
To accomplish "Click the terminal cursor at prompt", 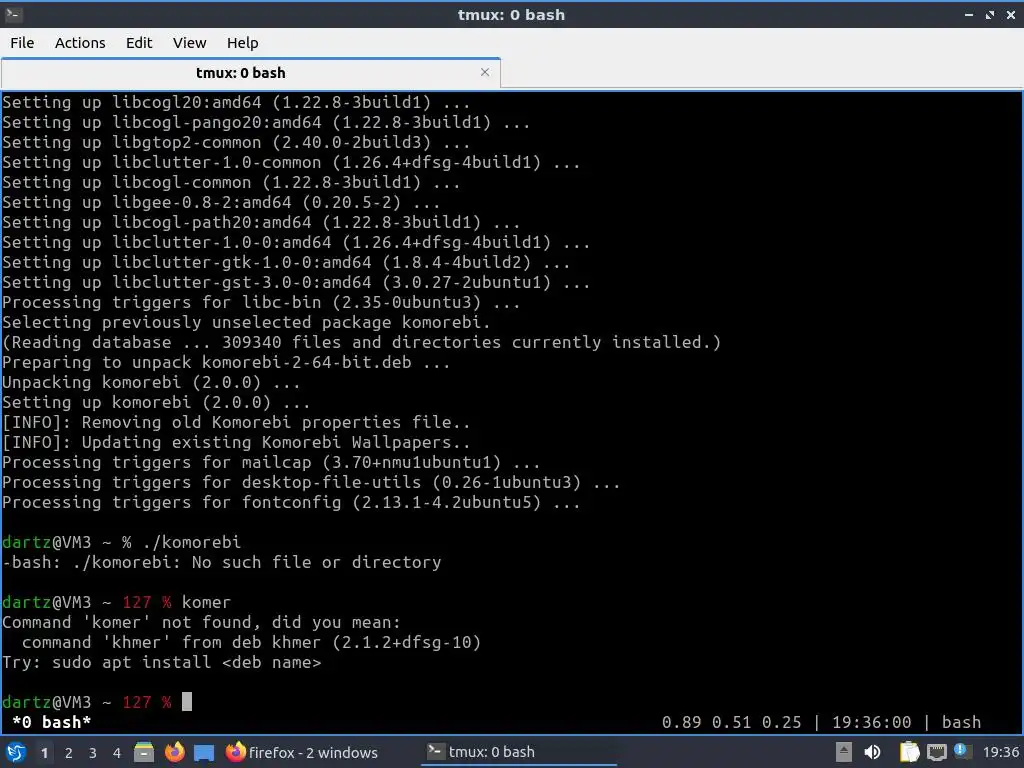I will 187,702.
